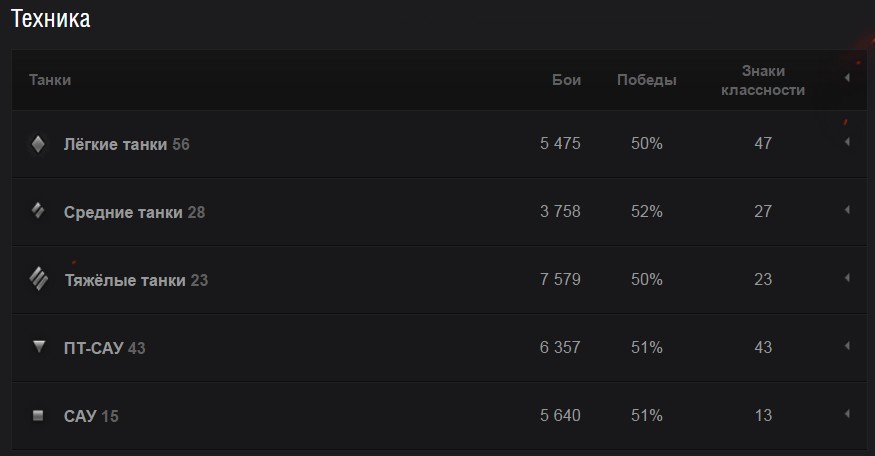Click the САУ square icon

point(38,415)
